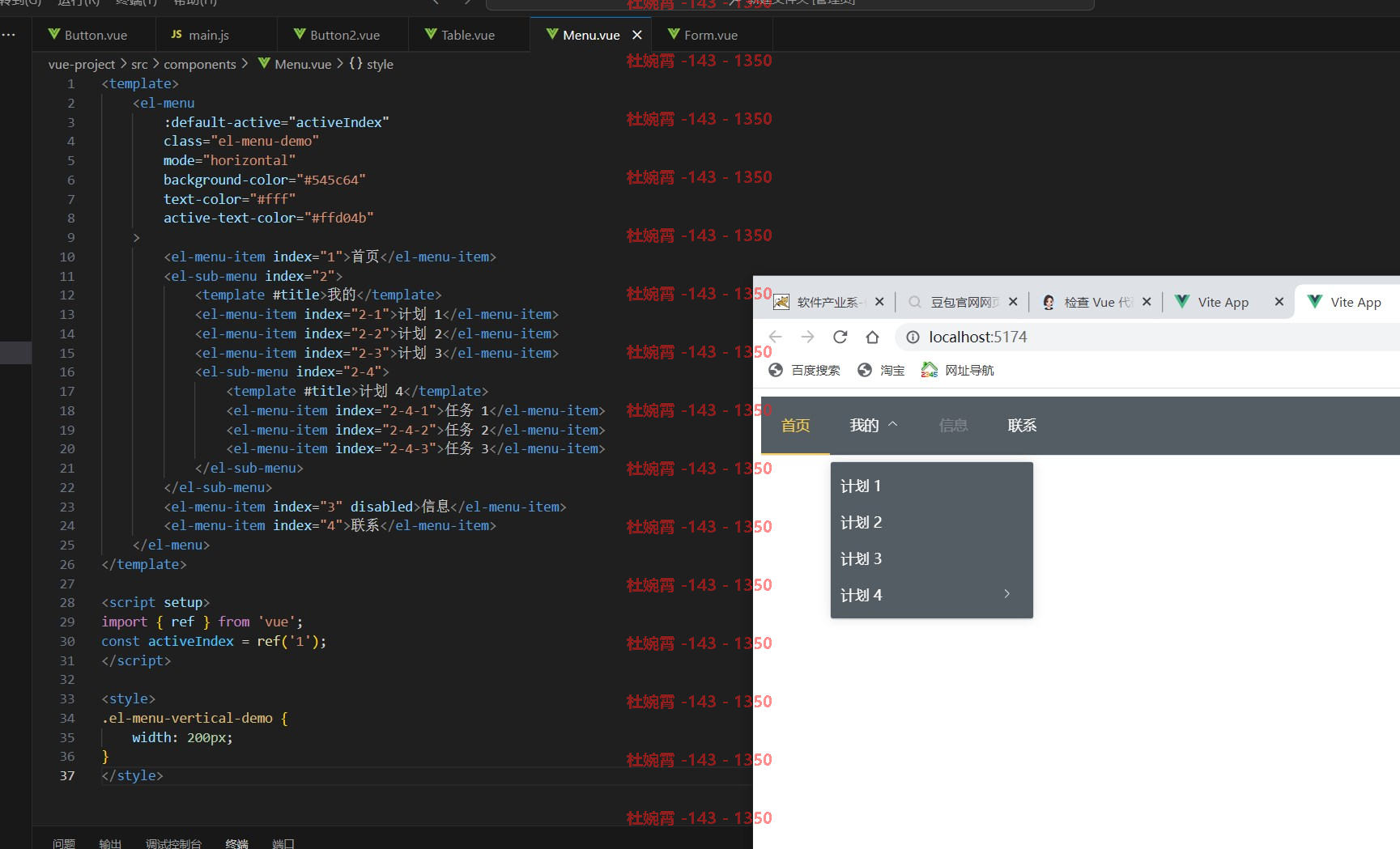Image resolution: width=1400 pixels, height=849 pixels.
Task: Open the 淘宝 bookmark
Action: coord(881,370)
